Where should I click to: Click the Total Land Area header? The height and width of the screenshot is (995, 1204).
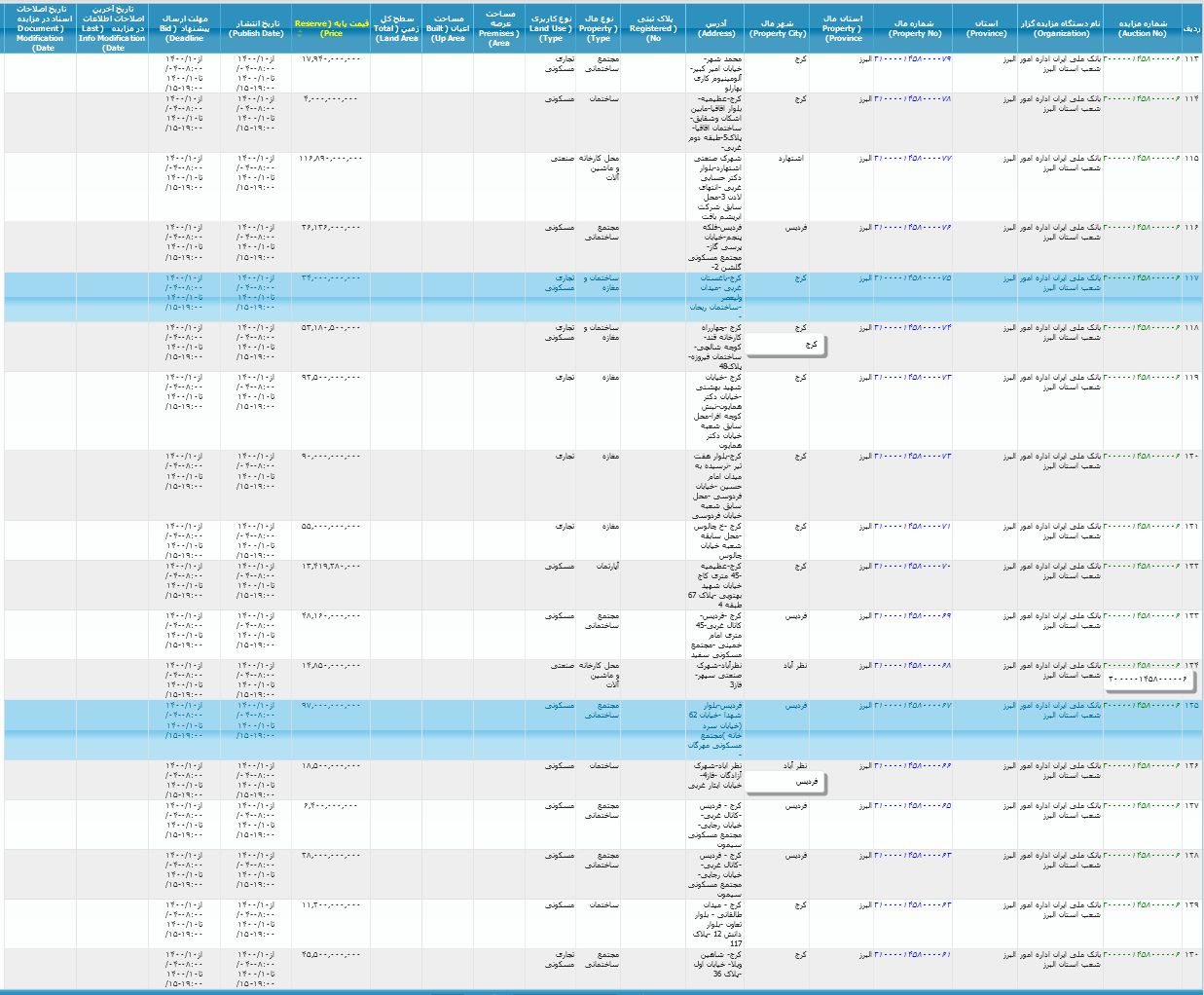[x=396, y=28]
